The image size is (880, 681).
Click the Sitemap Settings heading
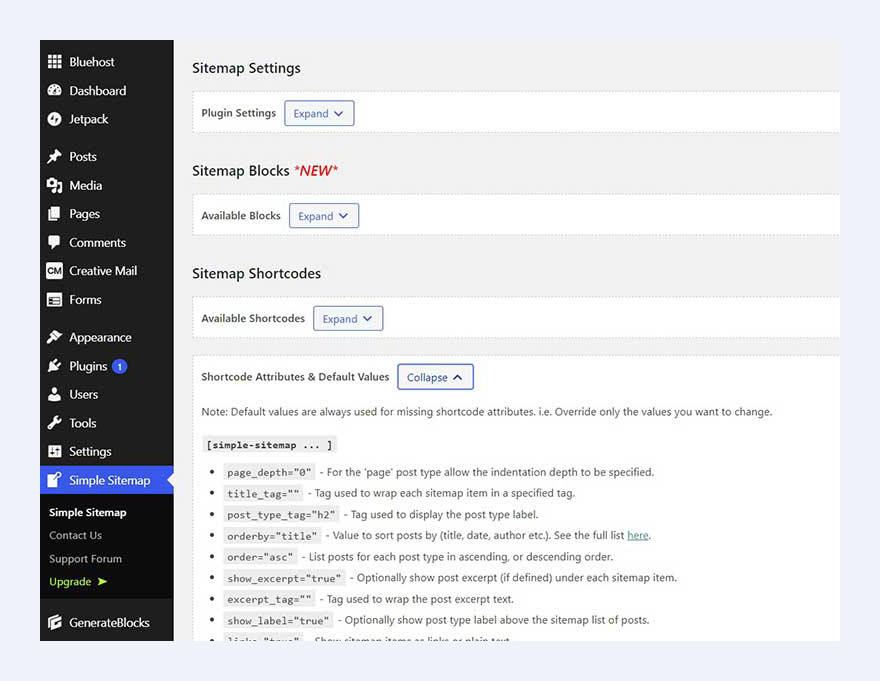tap(246, 68)
